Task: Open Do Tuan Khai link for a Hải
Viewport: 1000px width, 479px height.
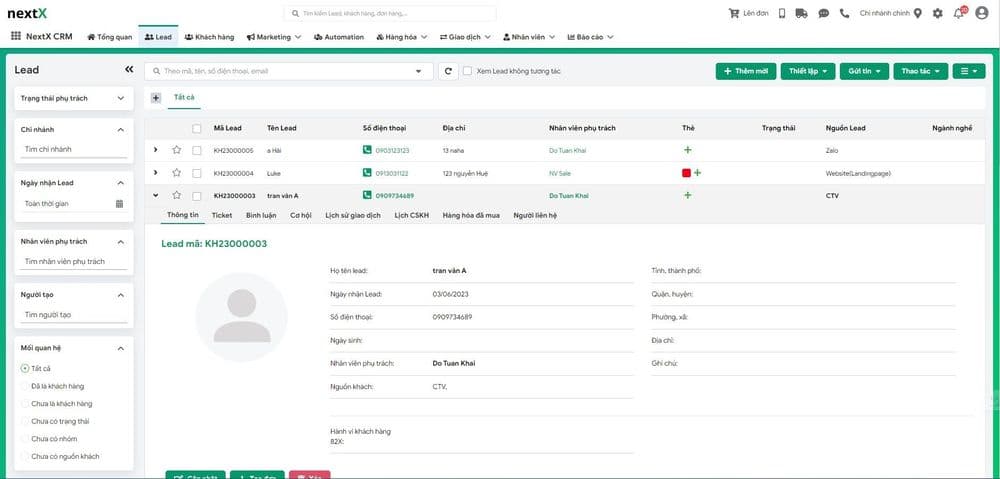Action: pyautogui.click(x=569, y=150)
